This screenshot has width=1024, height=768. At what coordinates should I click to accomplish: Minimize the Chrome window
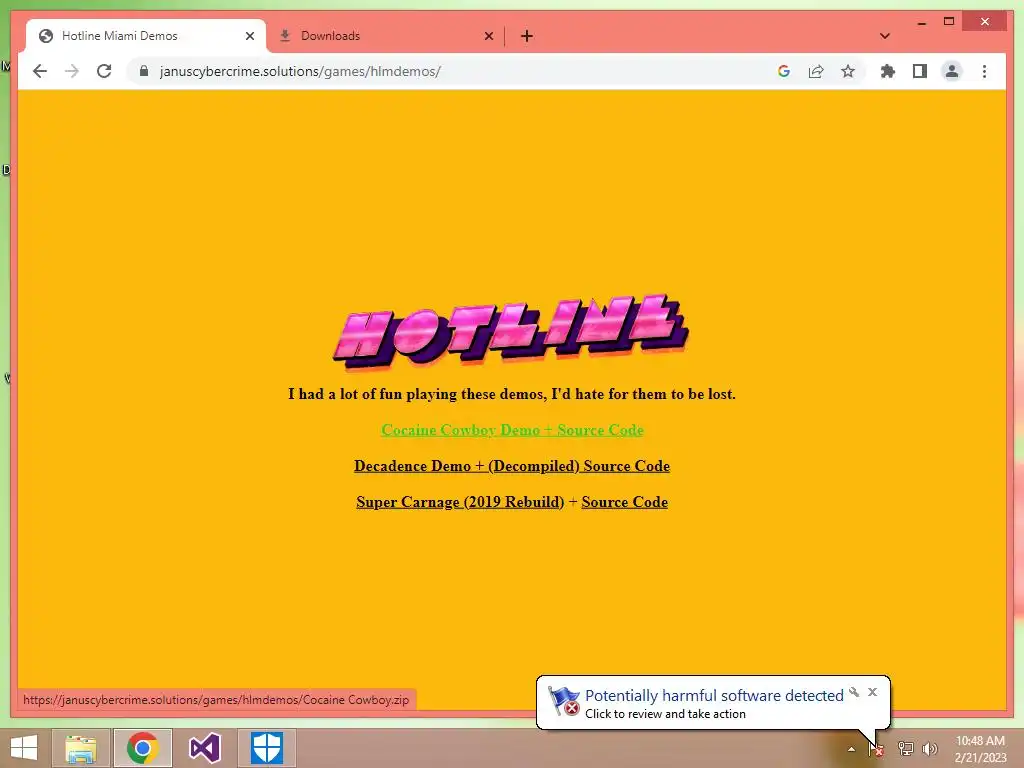pyautogui.click(x=921, y=22)
